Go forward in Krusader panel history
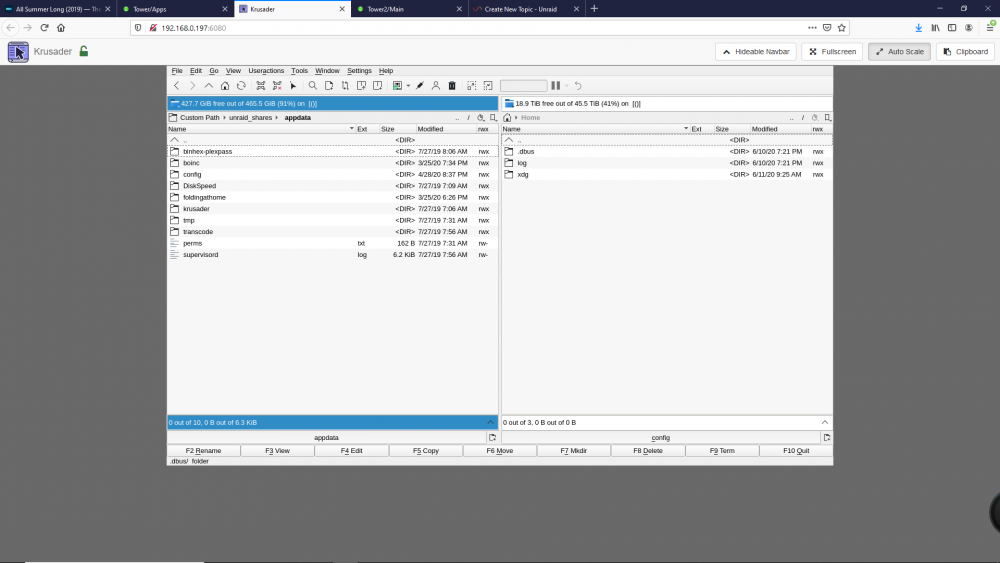The width and height of the screenshot is (1000, 563). tap(193, 85)
